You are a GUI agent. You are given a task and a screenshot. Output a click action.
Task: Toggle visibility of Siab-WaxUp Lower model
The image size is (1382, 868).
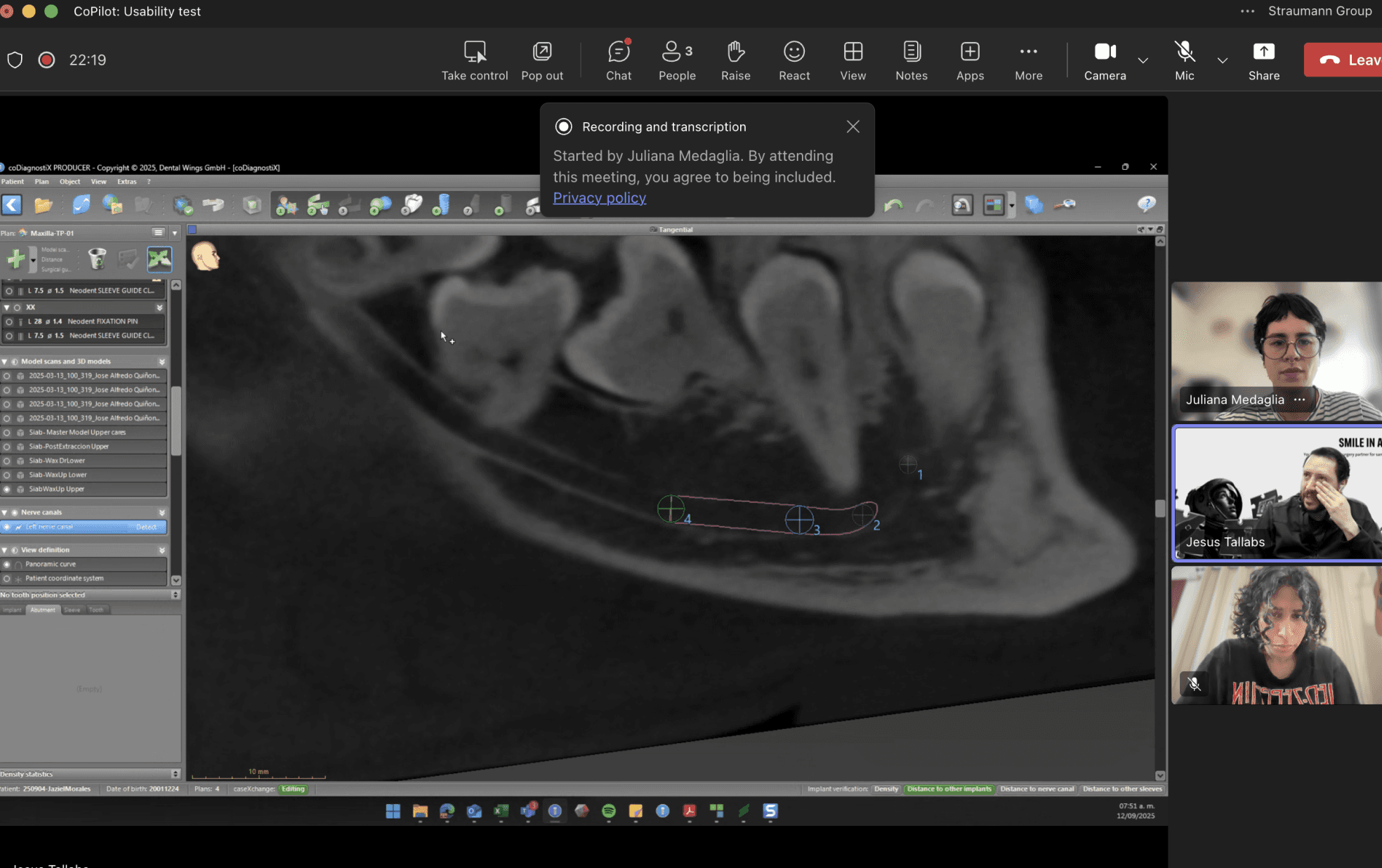7,475
